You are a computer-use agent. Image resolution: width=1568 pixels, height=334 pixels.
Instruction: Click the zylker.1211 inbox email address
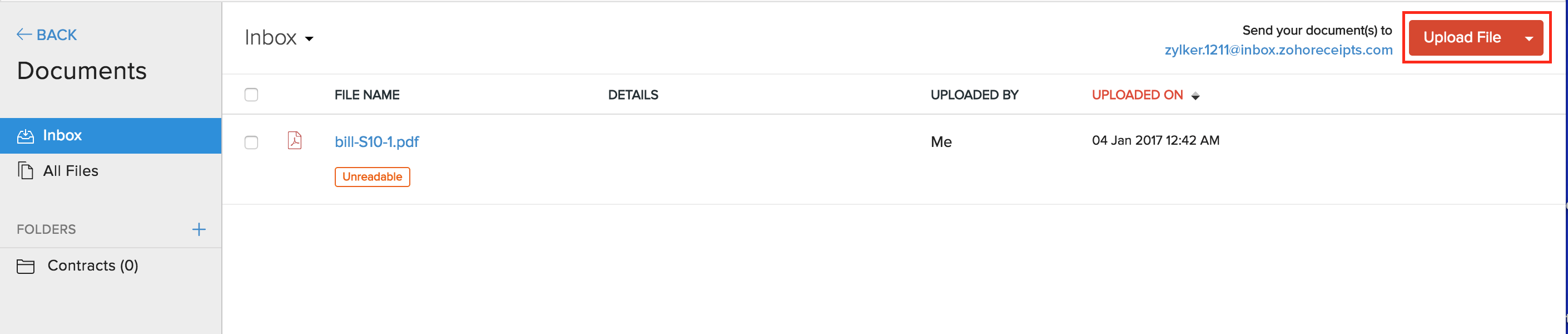click(x=1278, y=50)
